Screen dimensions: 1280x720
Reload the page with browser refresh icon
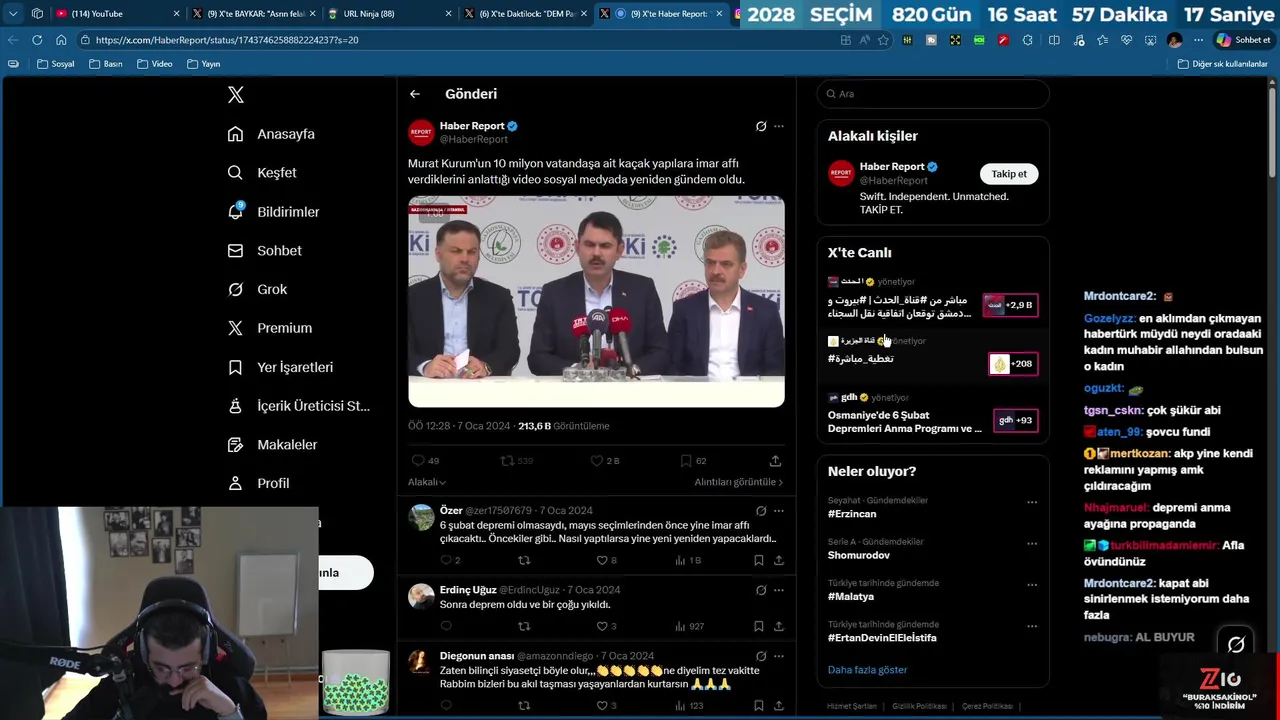click(x=37, y=40)
